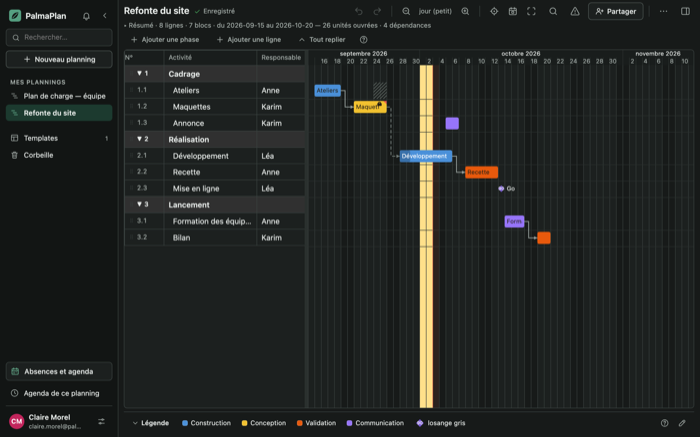This screenshot has width=700, height=437.
Task: Select the Maquettes bar in the Gantt
Action: (x=370, y=107)
